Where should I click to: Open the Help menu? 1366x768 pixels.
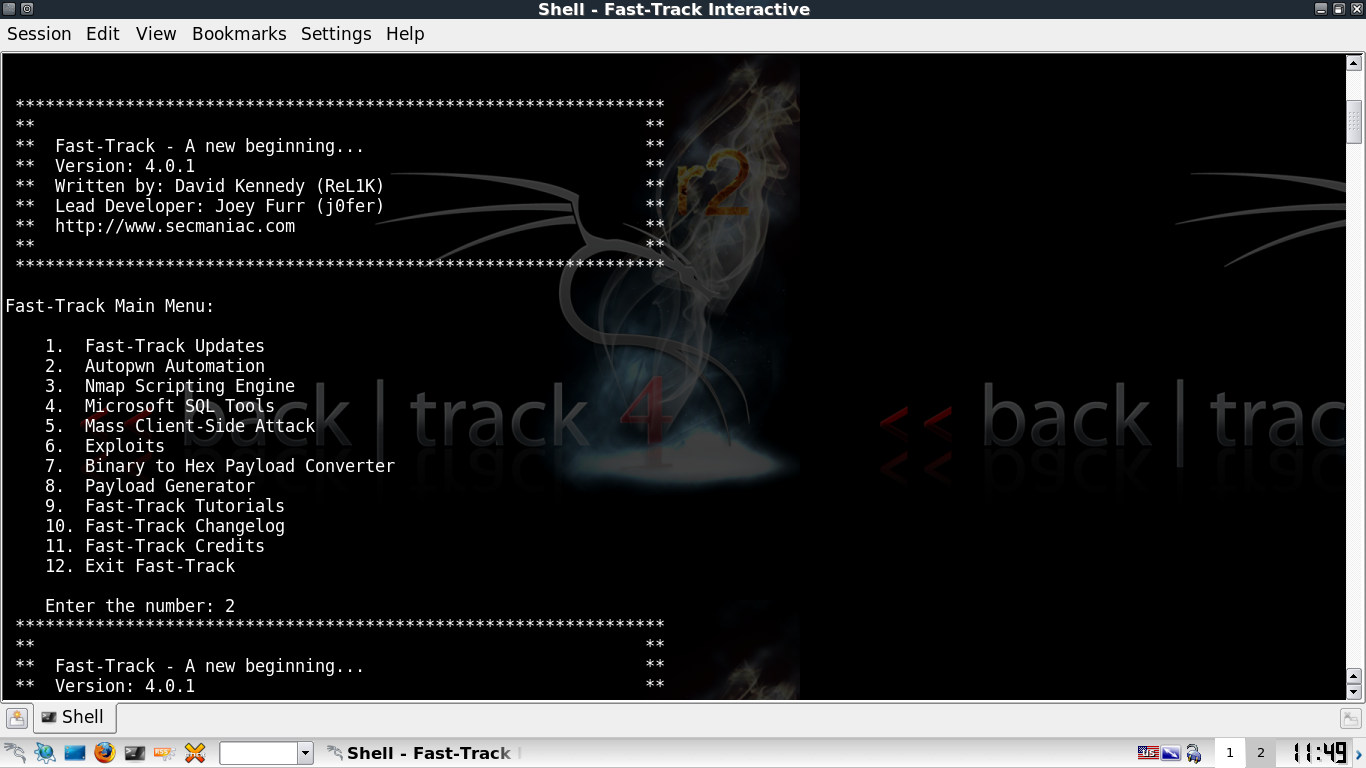[x=405, y=34]
